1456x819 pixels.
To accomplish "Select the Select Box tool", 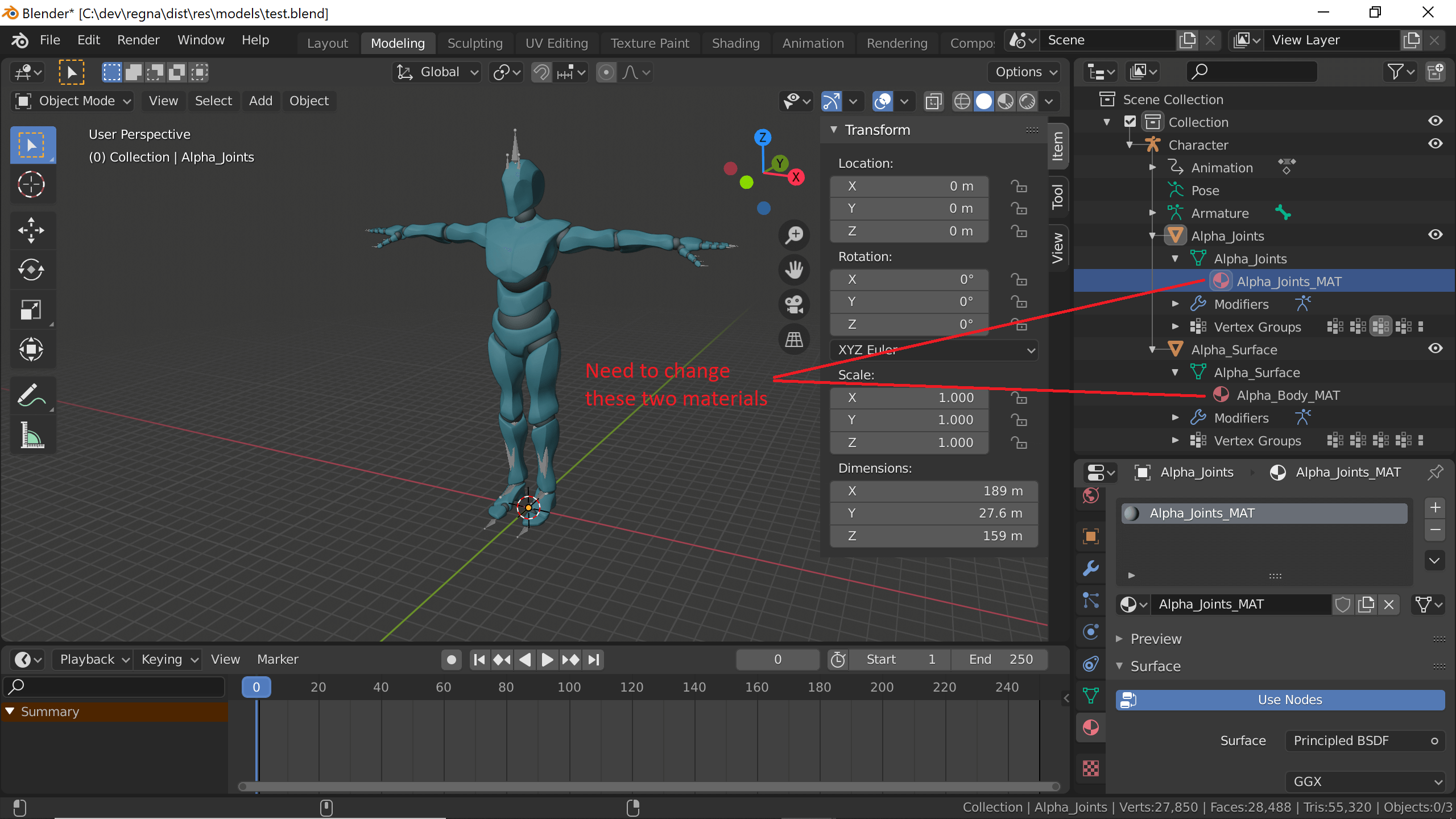I will tap(32, 145).
